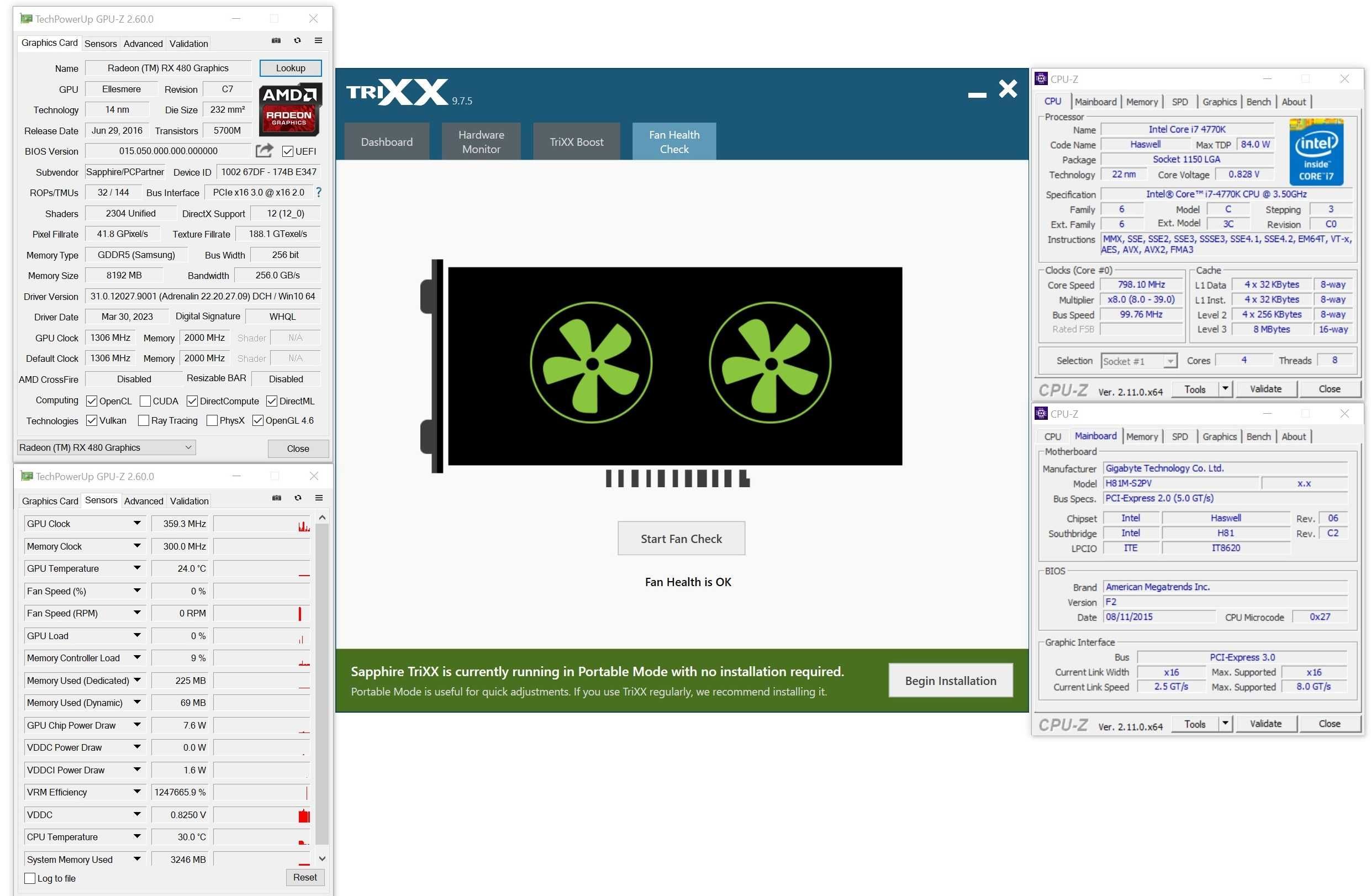Minimize the TriXX window

pyautogui.click(x=977, y=94)
